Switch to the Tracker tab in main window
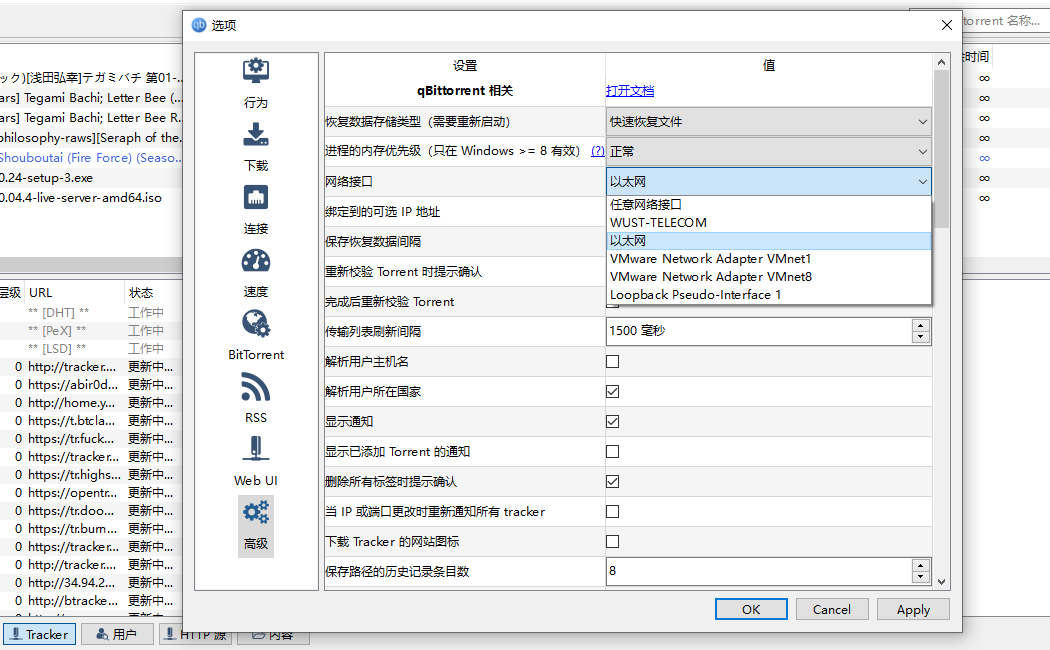Viewport: 1050px width, 650px height. [40, 634]
